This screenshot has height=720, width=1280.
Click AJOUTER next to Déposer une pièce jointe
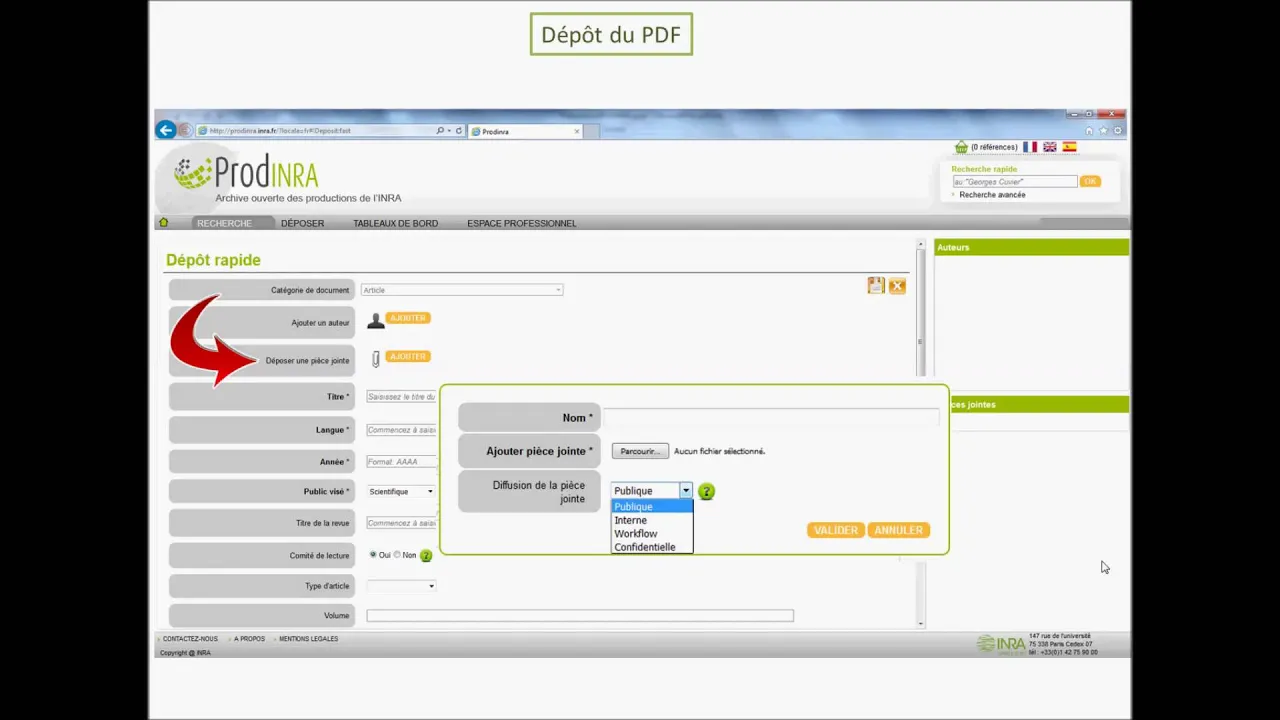[408, 356]
